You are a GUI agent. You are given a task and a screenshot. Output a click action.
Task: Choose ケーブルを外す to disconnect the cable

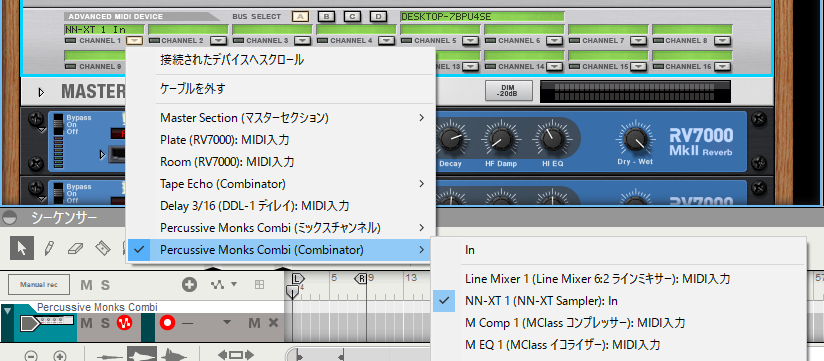[x=281, y=89]
